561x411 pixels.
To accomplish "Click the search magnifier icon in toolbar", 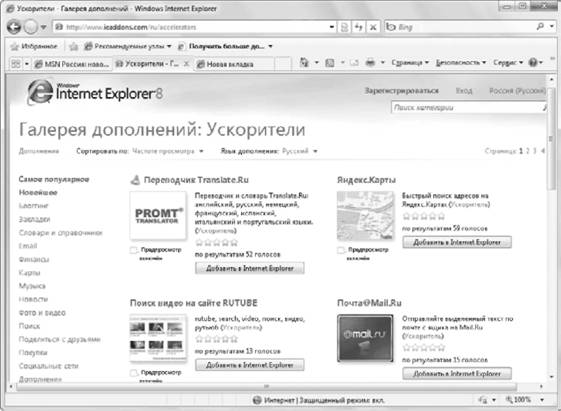I will pos(540,27).
